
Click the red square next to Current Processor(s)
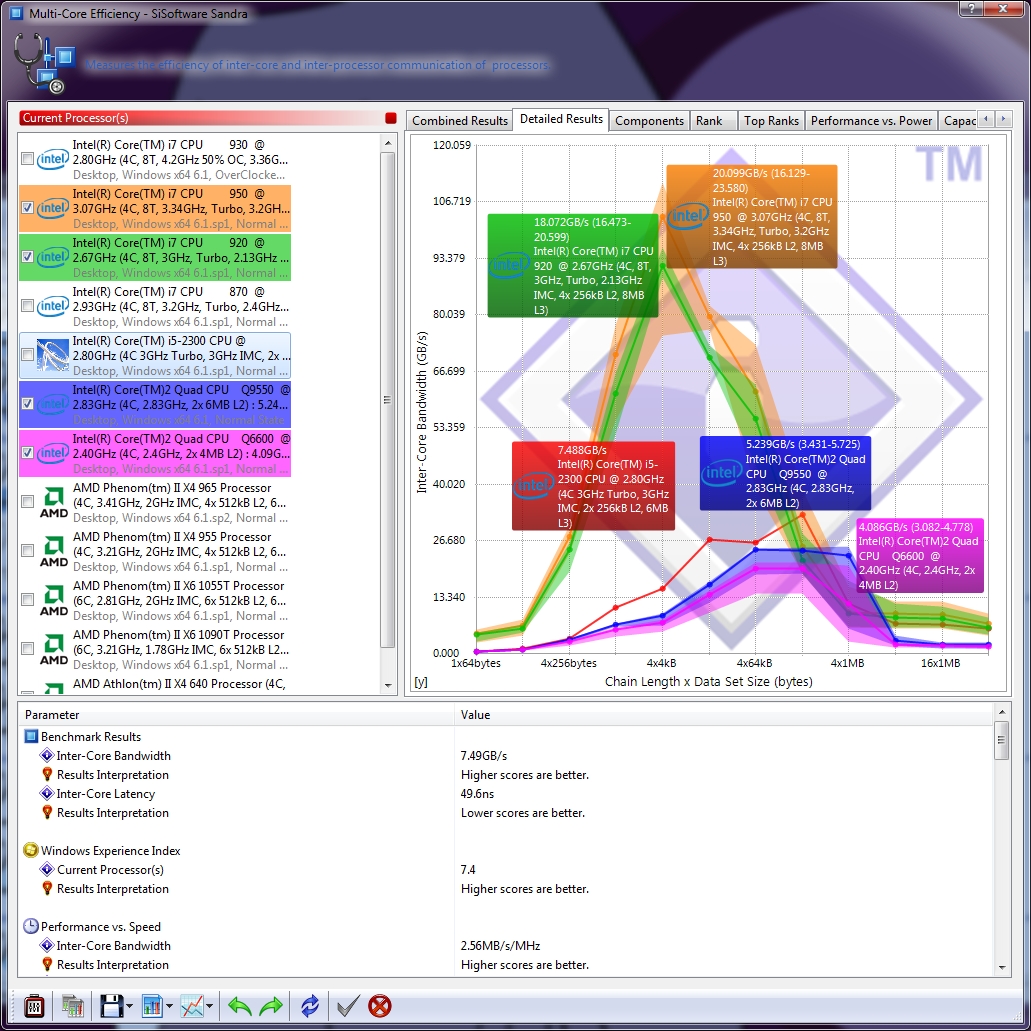click(x=391, y=118)
